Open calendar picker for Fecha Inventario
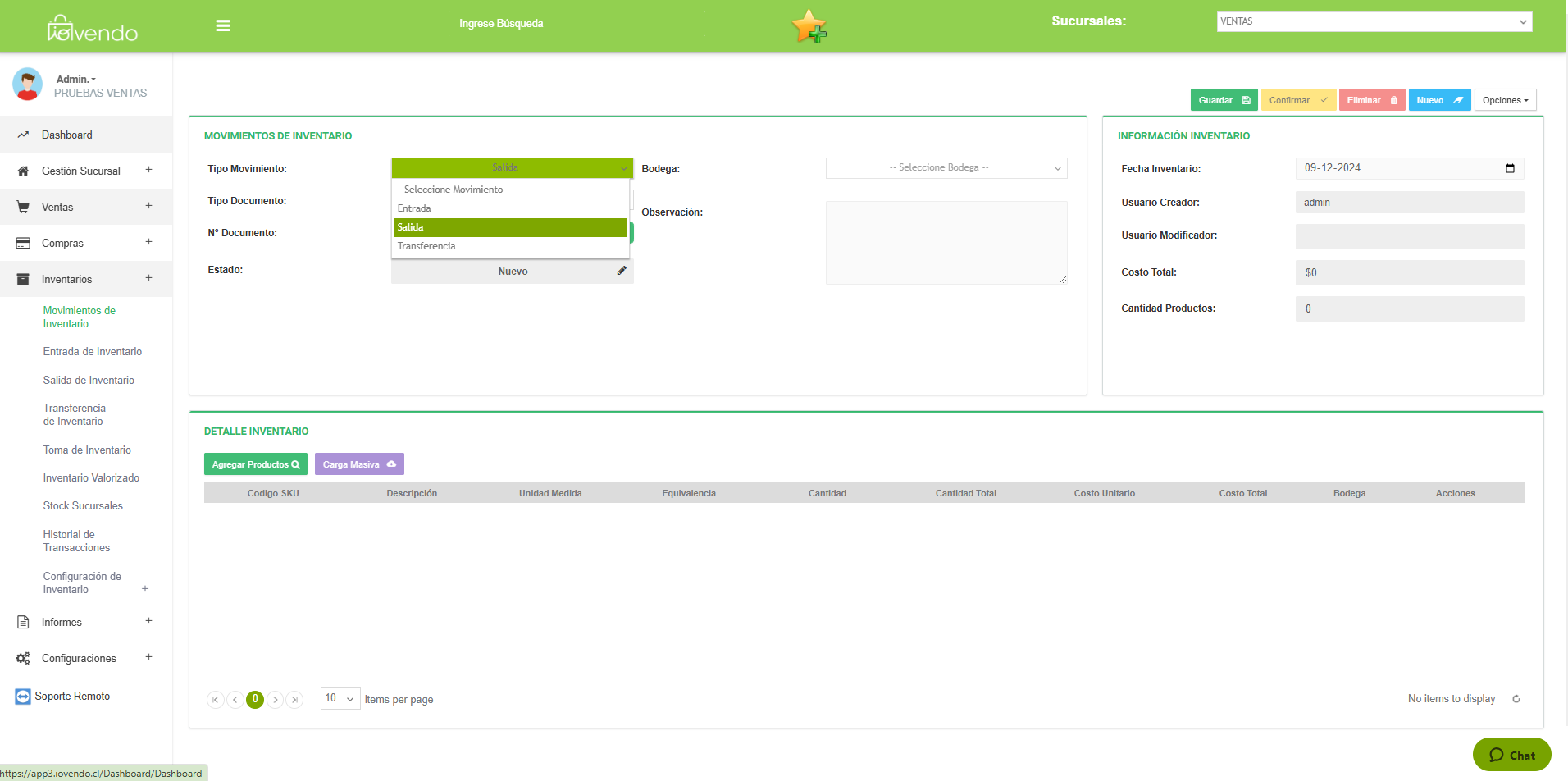 [1510, 168]
